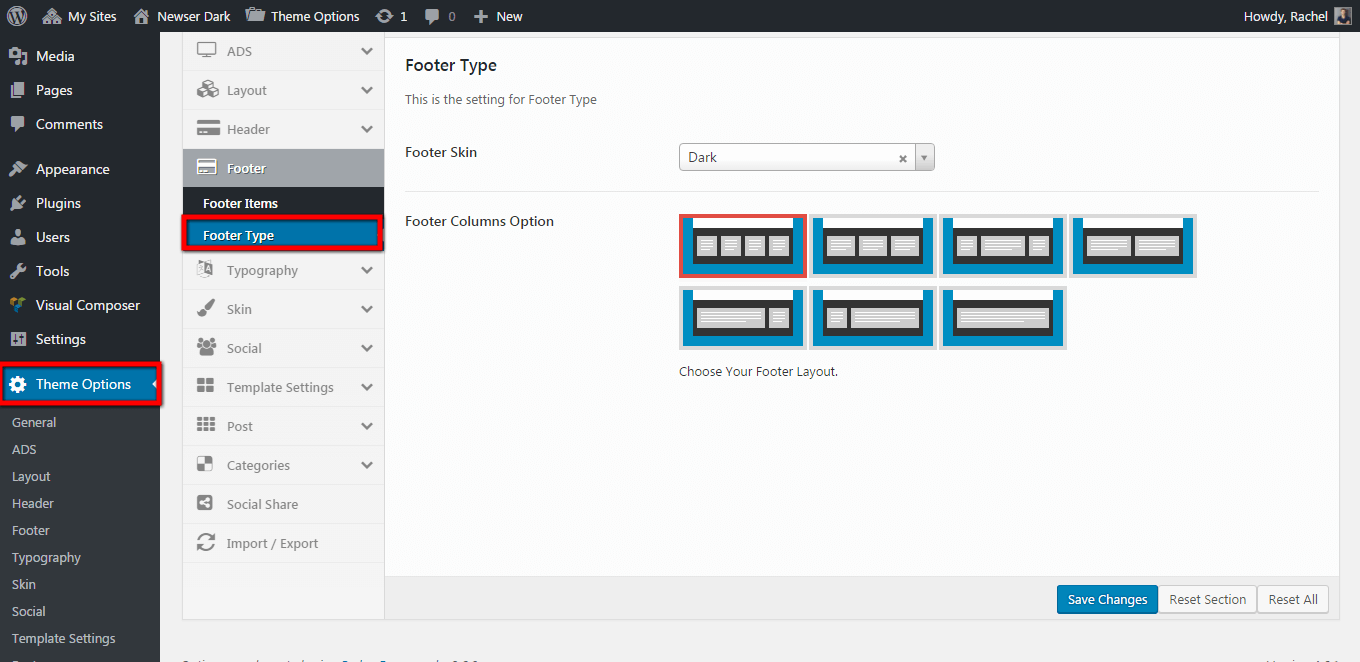
Task: Open Template Settings submenu link
Action: tap(64, 638)
